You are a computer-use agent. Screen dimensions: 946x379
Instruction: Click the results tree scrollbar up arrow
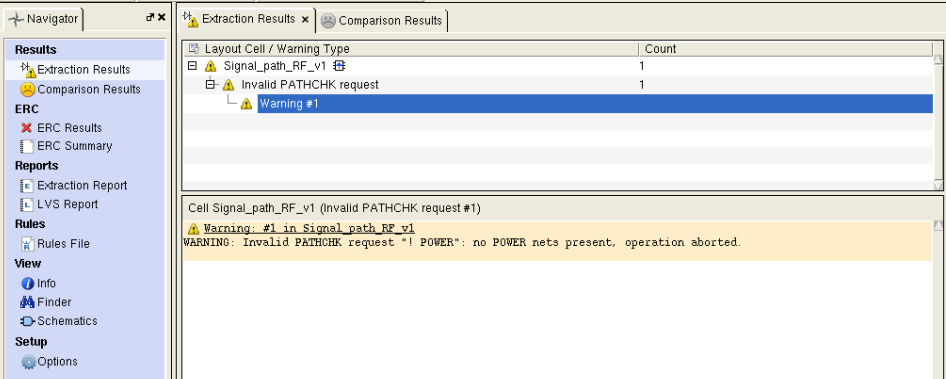[938, 59]
